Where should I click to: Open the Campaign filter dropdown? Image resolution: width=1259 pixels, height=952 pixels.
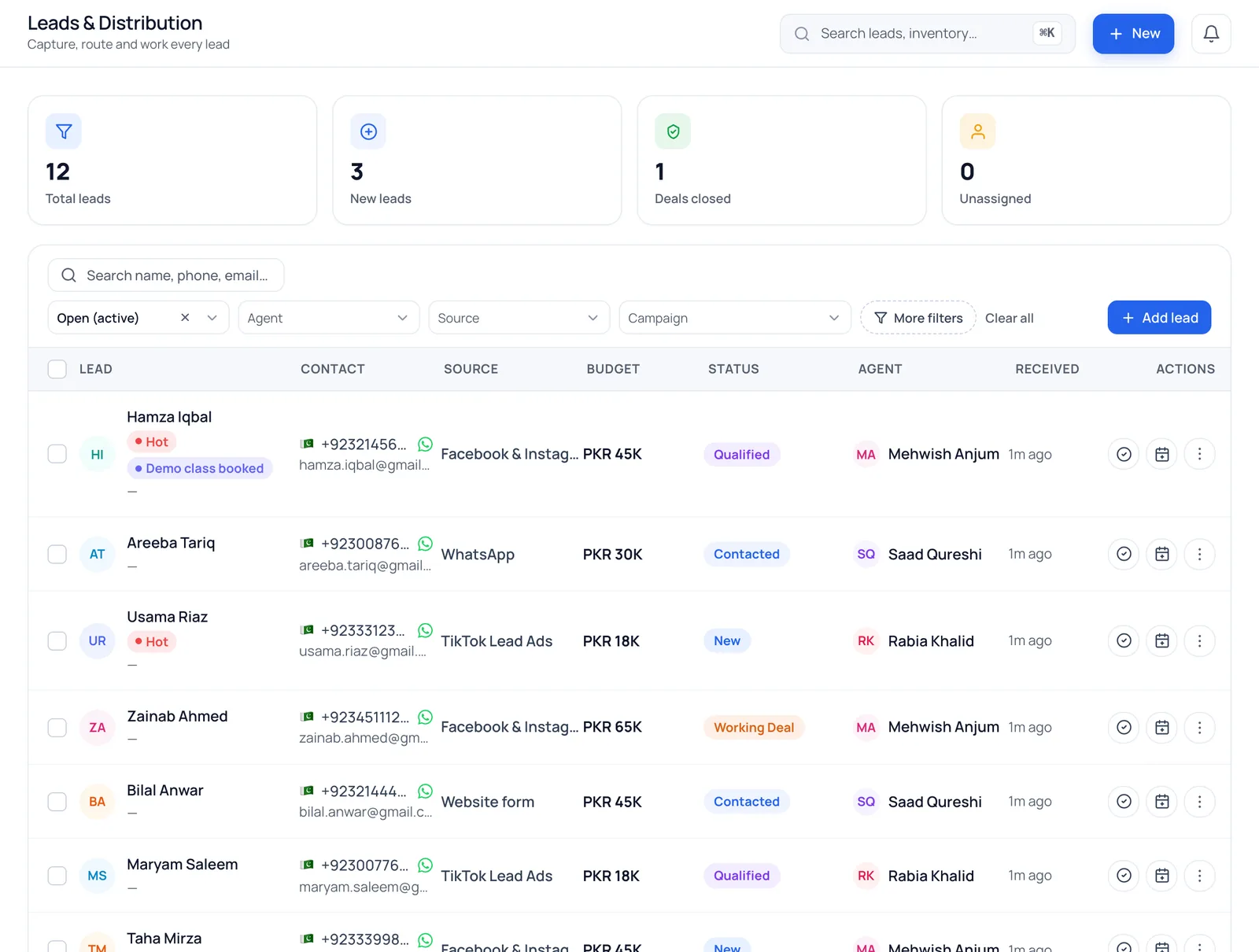point(734,318)
